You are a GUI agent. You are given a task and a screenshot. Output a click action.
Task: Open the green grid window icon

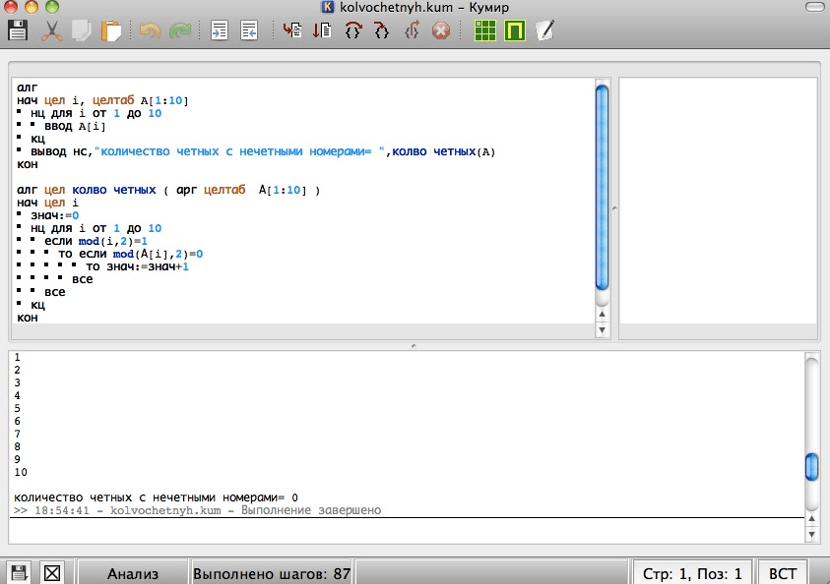pos(485,31)
